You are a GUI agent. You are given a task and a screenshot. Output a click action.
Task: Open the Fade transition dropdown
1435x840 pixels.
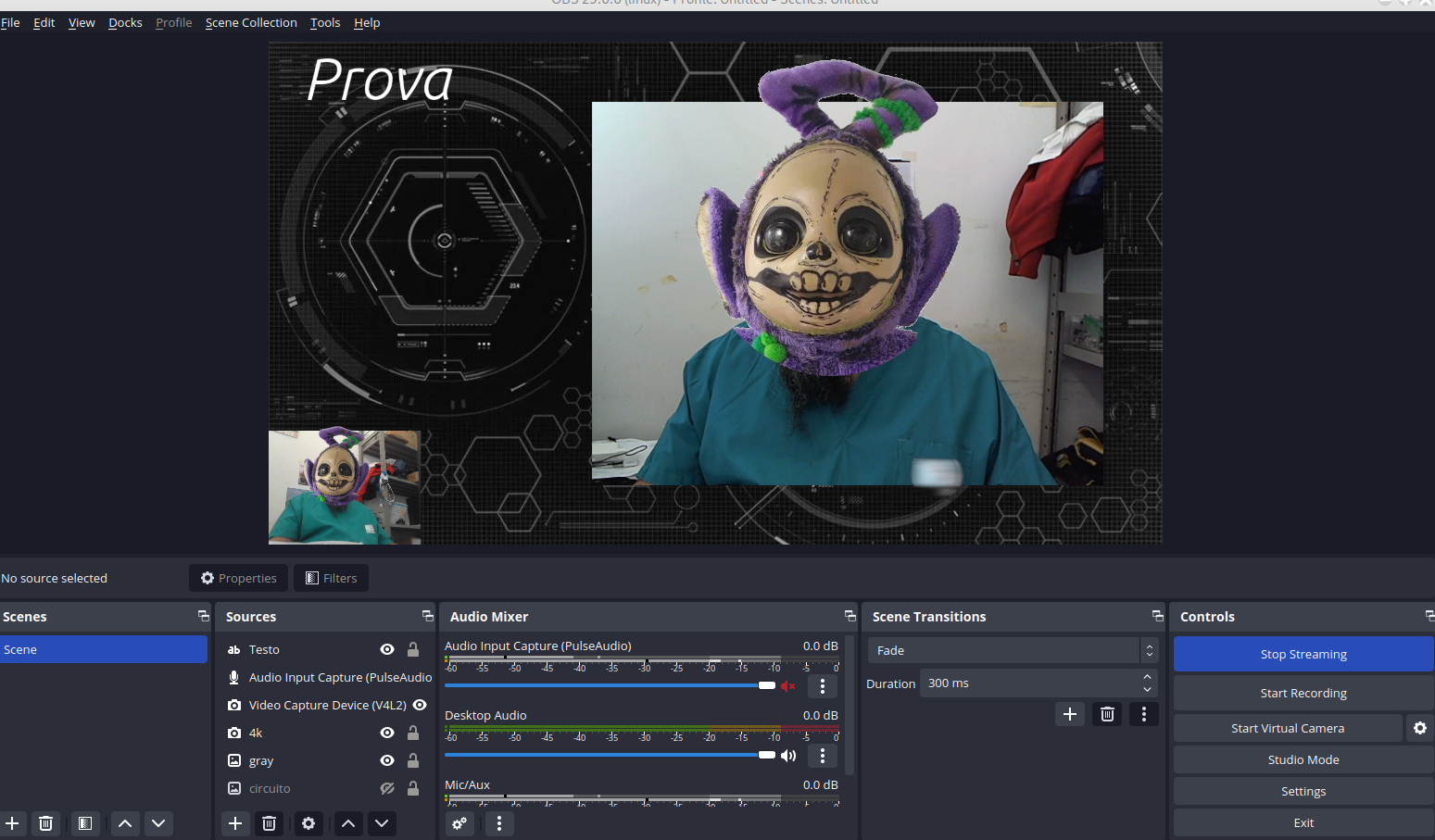point(1013,650)
